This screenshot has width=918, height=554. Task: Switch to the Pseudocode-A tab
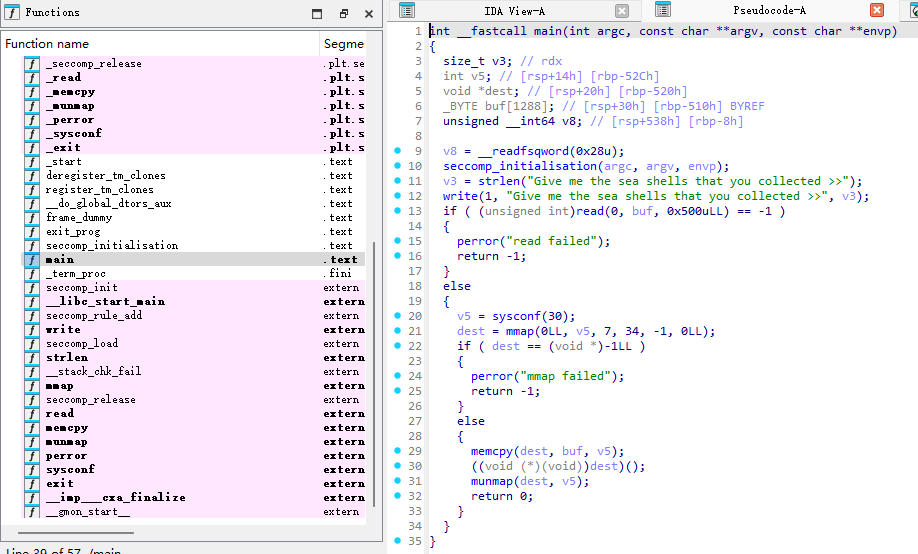(769, 11)
